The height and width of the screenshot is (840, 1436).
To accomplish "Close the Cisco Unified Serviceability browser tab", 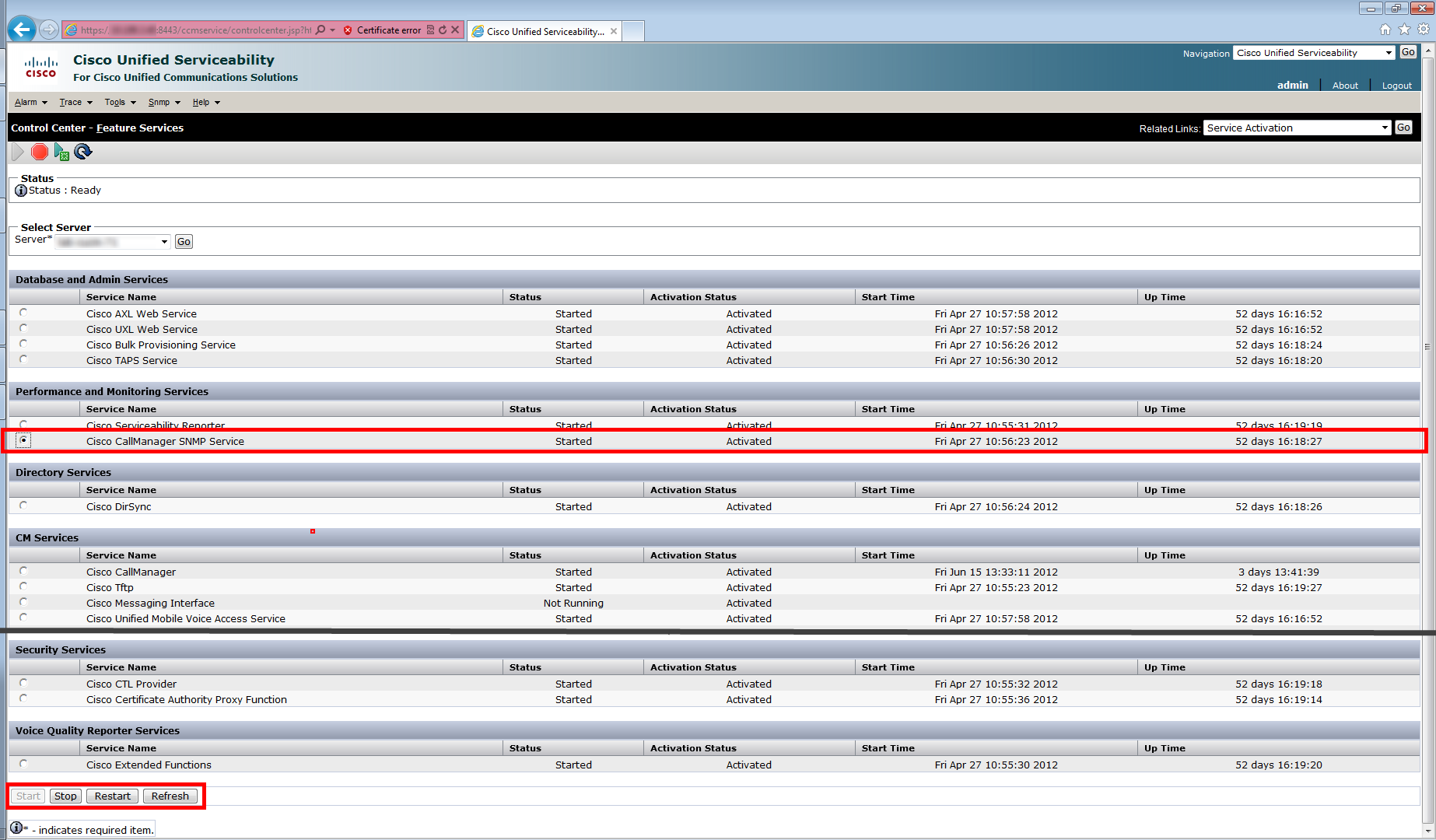I will pos(614,31).
